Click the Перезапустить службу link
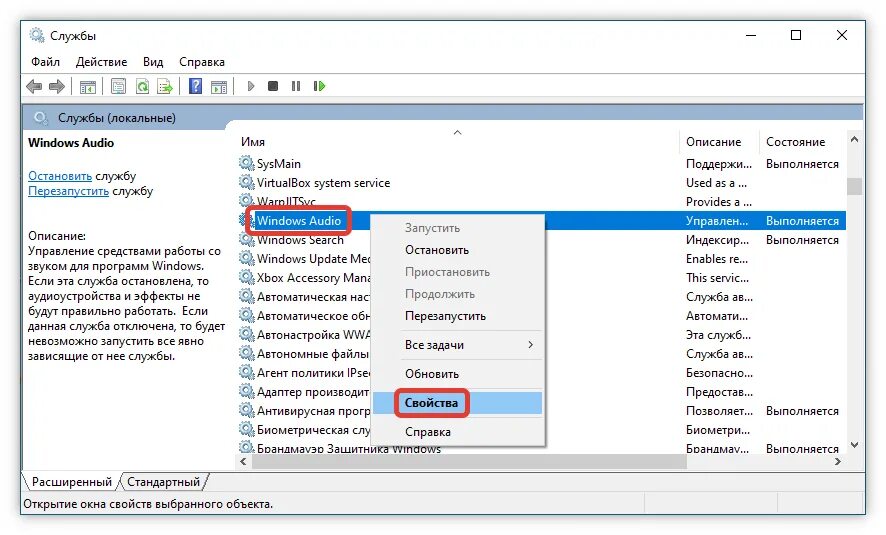886x535 pixels. point(68,191)
